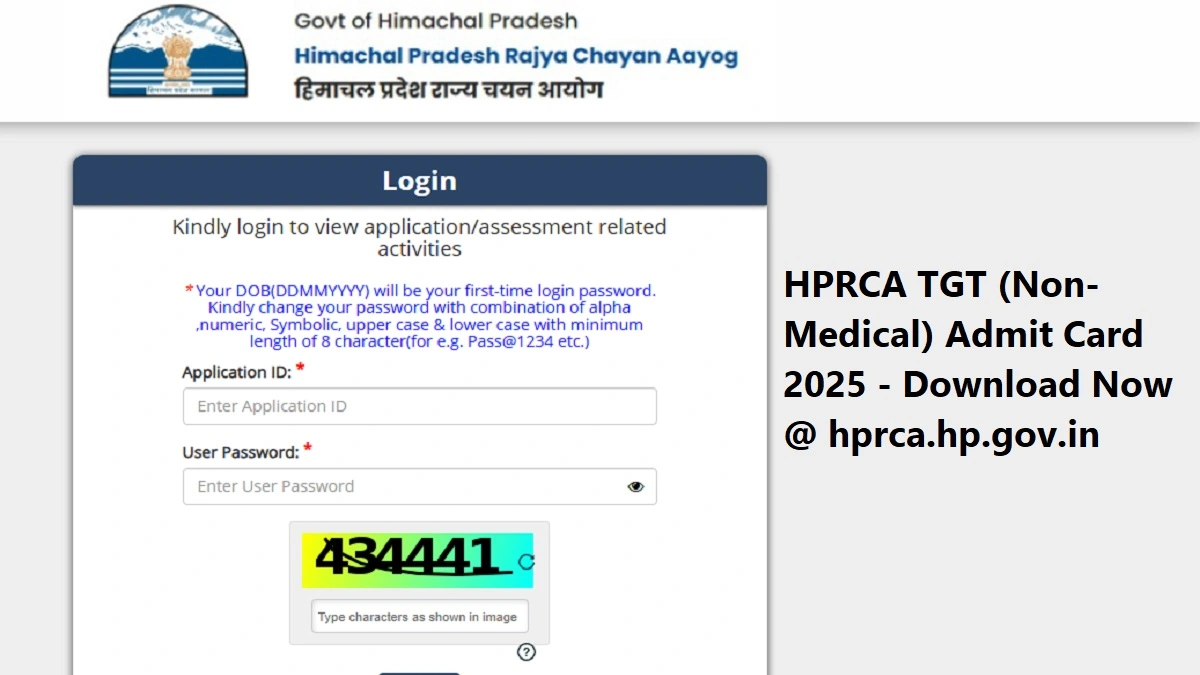Click the Login header bar of the form
This screenshot has height=675, width=1200.
419,181
